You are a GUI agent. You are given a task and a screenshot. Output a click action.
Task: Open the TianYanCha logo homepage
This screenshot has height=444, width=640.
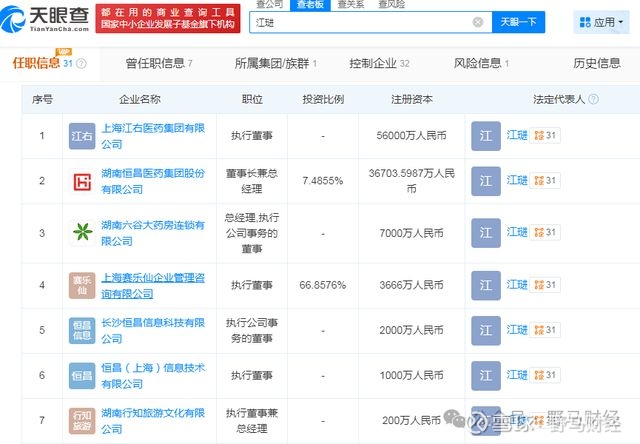[x=45, y=19]
